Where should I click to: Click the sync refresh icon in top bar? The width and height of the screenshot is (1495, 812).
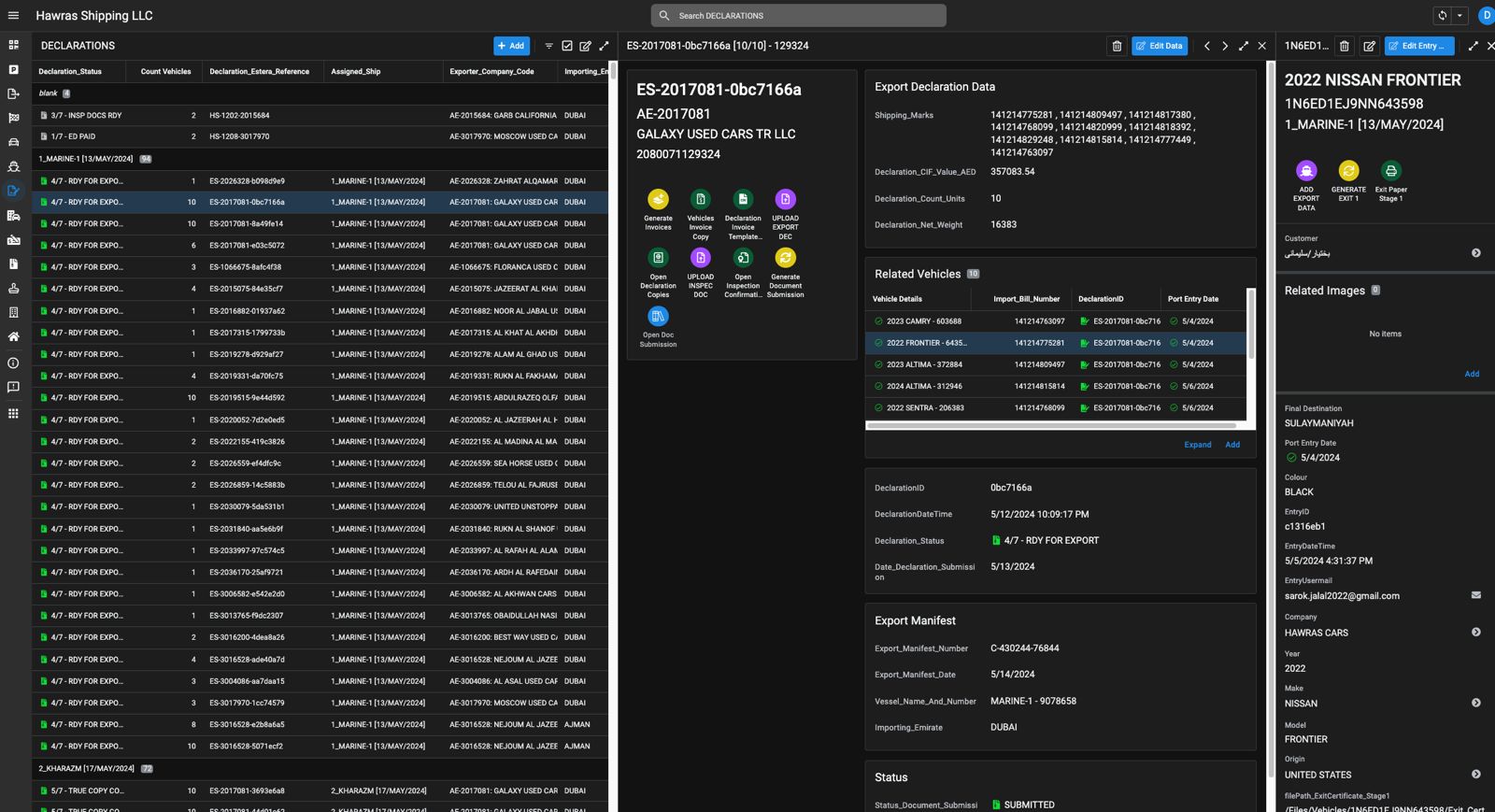[1443, 16]
